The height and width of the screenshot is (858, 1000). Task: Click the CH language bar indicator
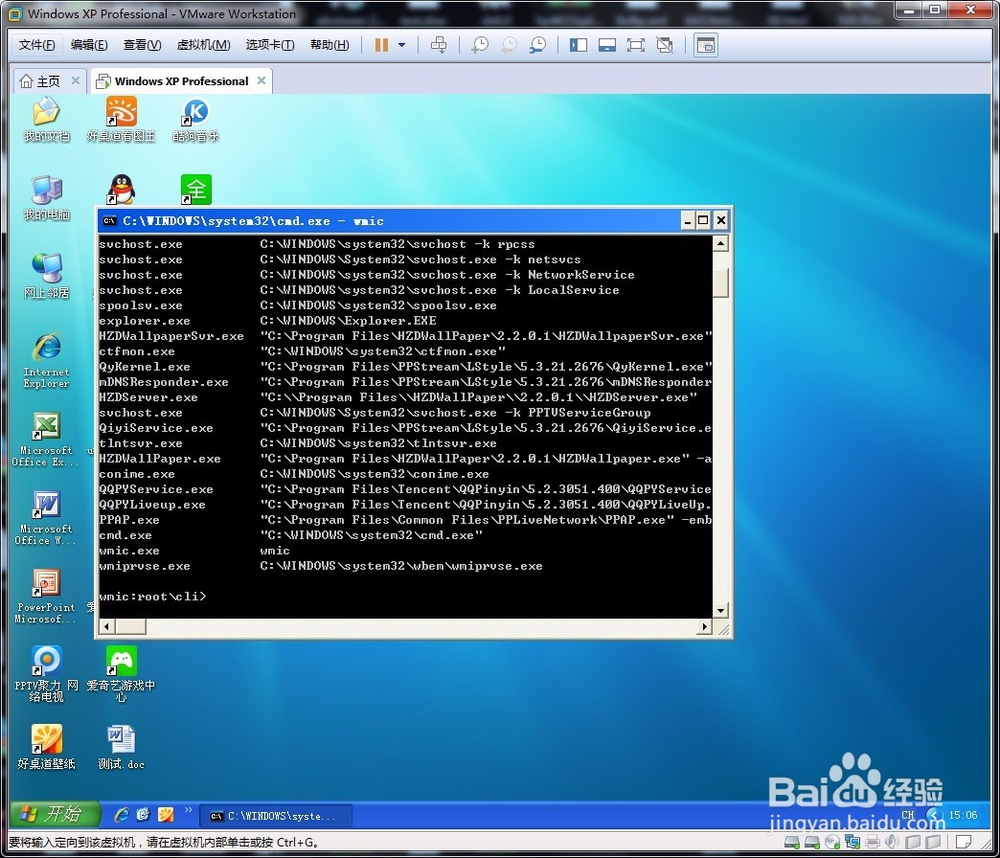click(908, 815)
